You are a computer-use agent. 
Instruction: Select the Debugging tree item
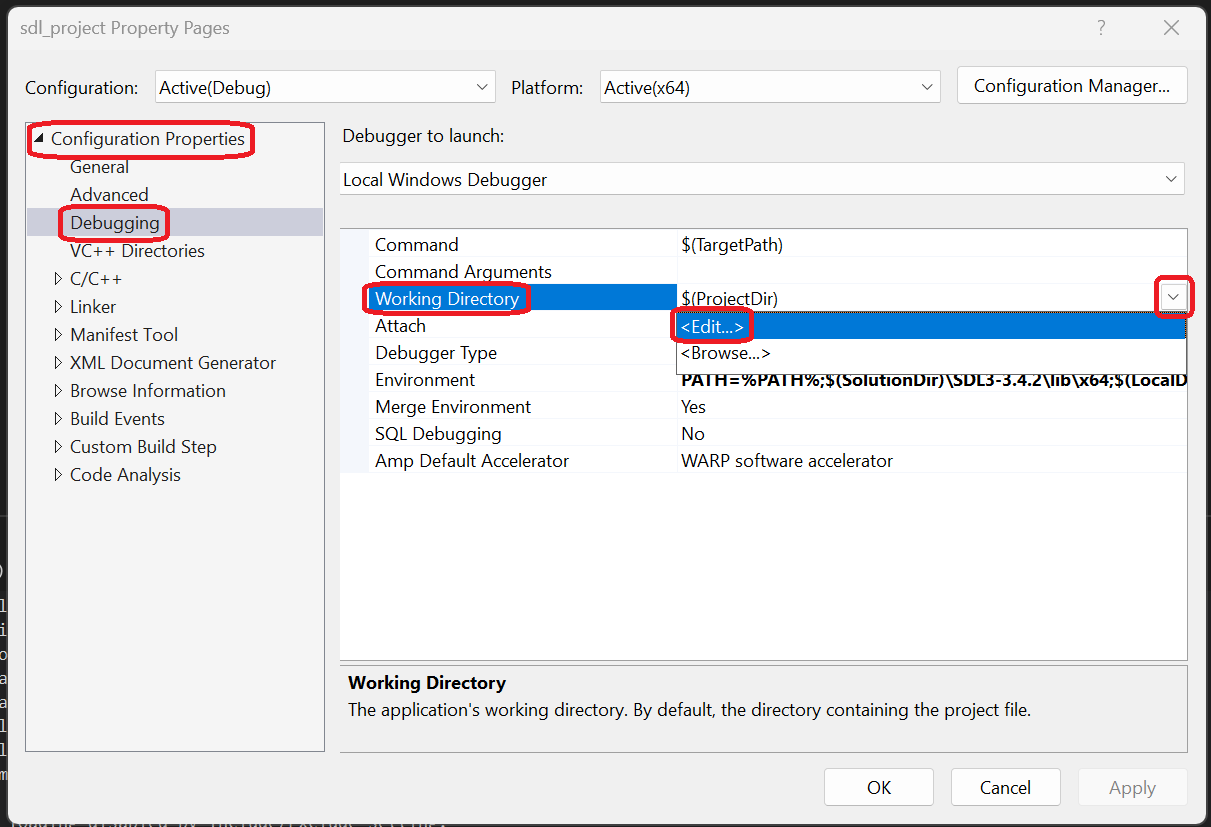coord(113,222)
